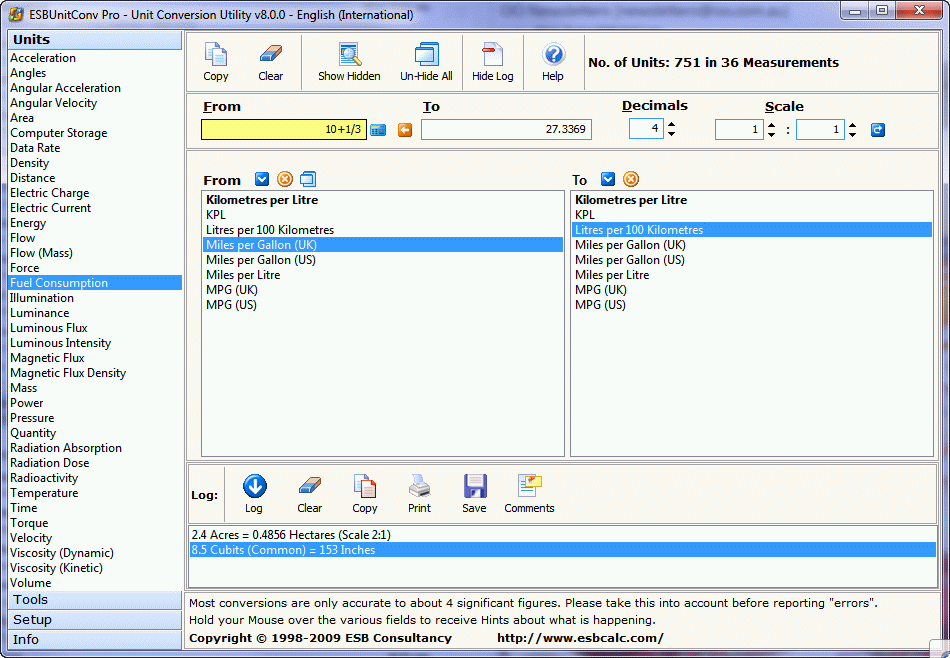The height and width of the screenshot is (658, 950).
Task: Click the yellow From input field
Action: click(x=284, y=129)
